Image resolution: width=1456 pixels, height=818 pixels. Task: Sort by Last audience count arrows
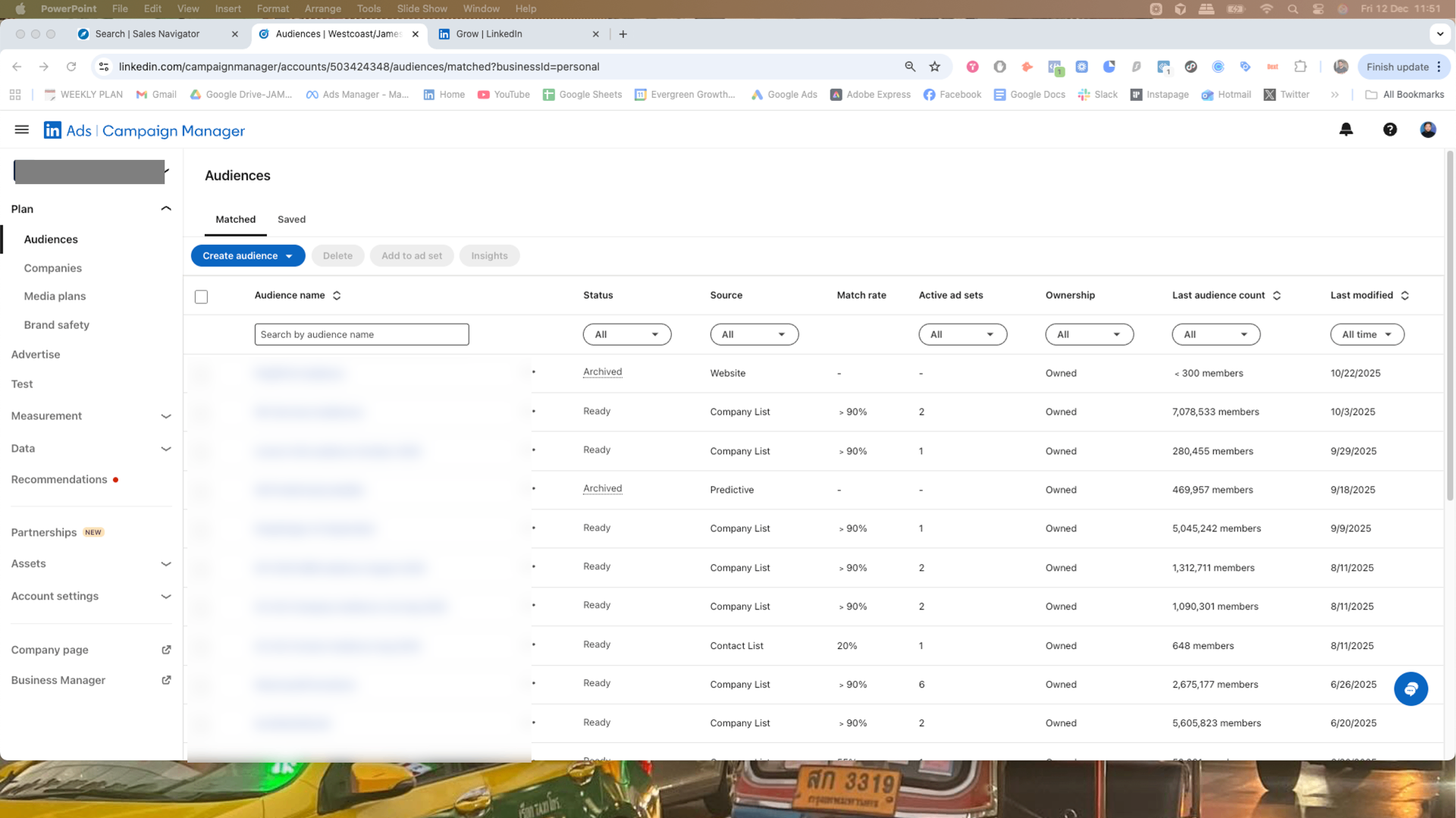[1276, 296]
